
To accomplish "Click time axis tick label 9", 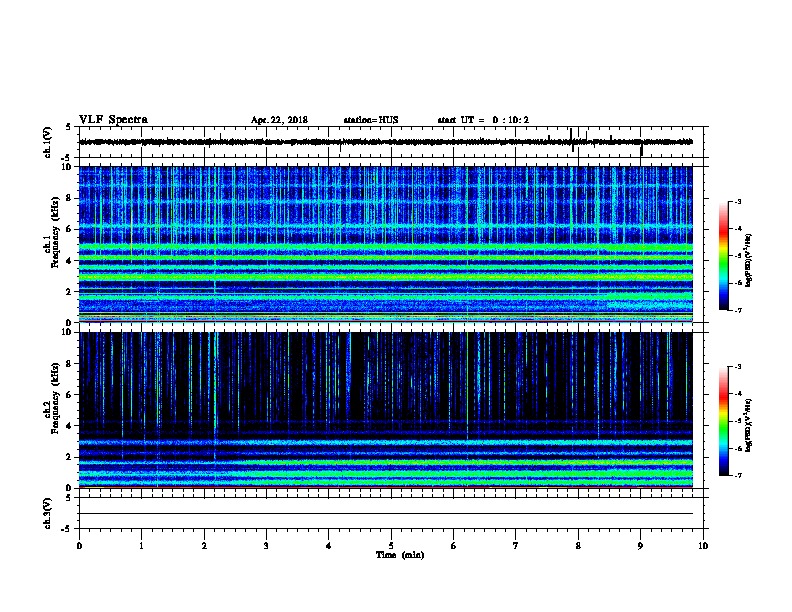I will (640, 545).
